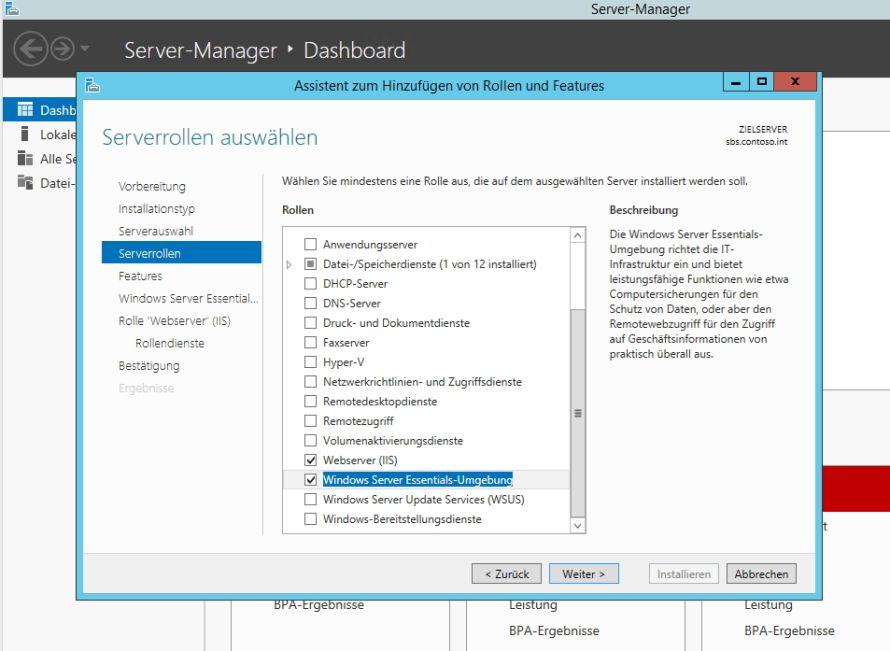Check Netzwerkrichtlinien- und Zugriffsdienste checkbox
890x651 pixels.
pos(310,382)
